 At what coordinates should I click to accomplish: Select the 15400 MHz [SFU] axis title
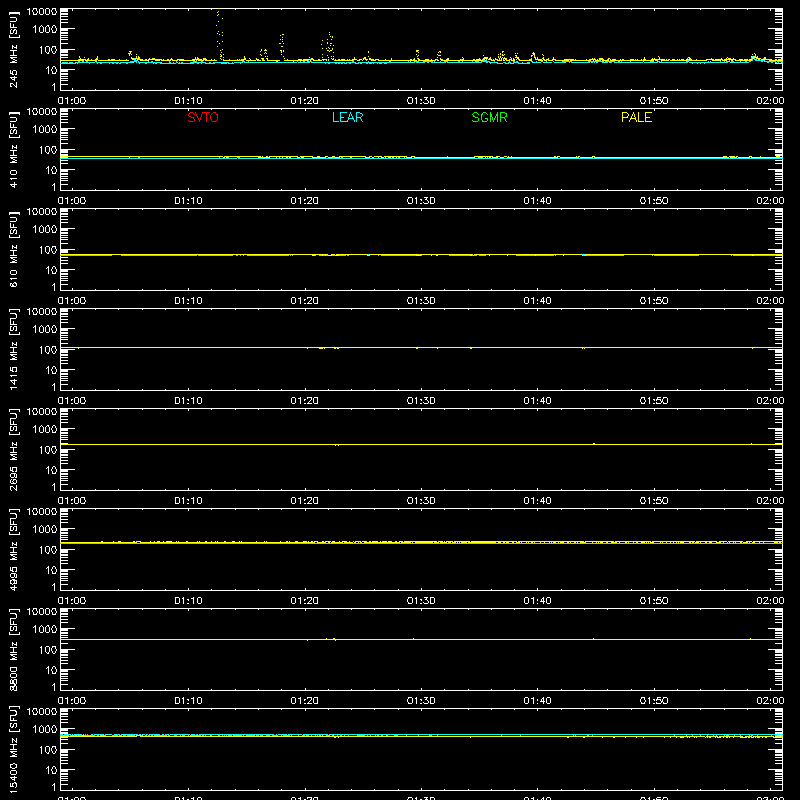click(x=14, y=749)
